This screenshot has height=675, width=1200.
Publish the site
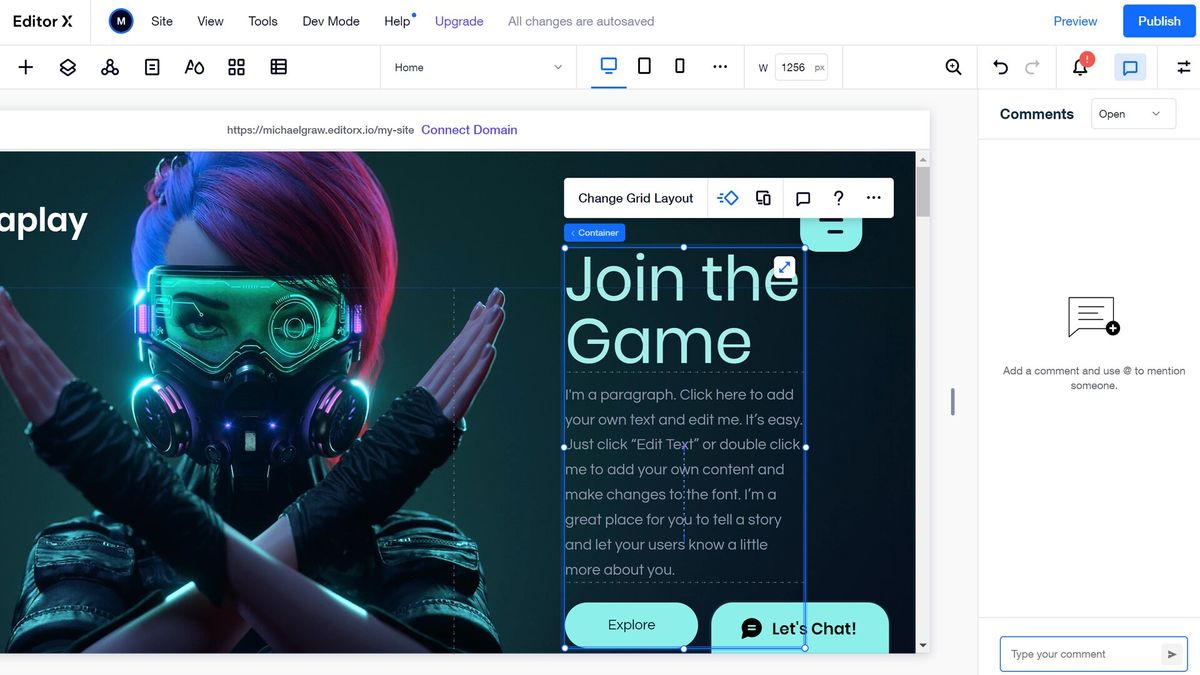(1159, 20)
